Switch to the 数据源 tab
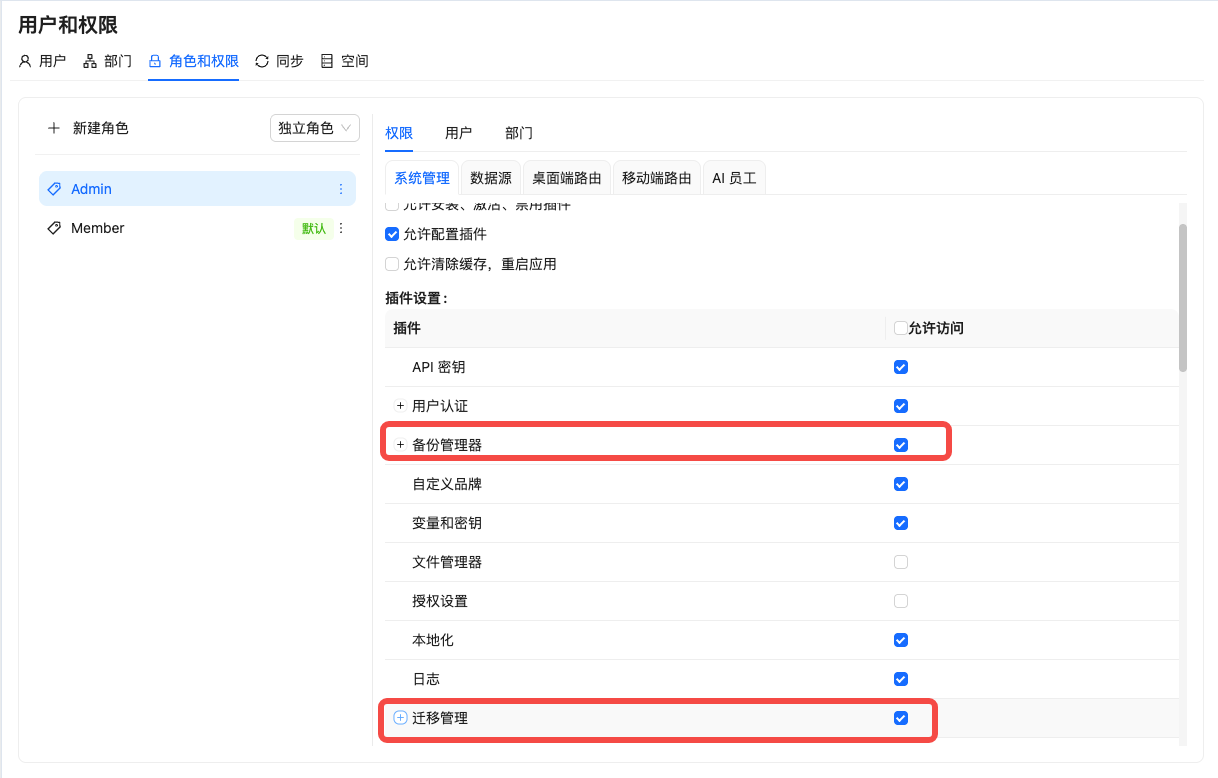The image size is (1218, 778). coord(490,177)
